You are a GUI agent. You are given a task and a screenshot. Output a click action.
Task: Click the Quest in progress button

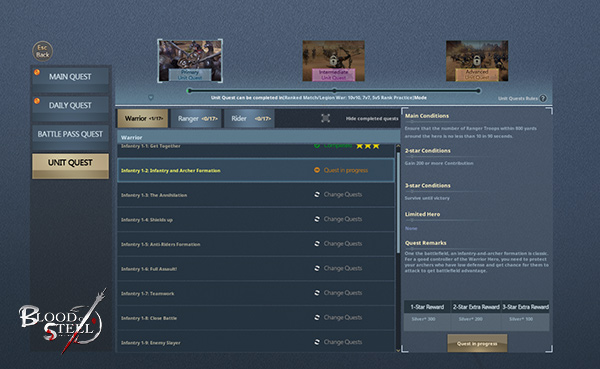[x=477, y=343]
